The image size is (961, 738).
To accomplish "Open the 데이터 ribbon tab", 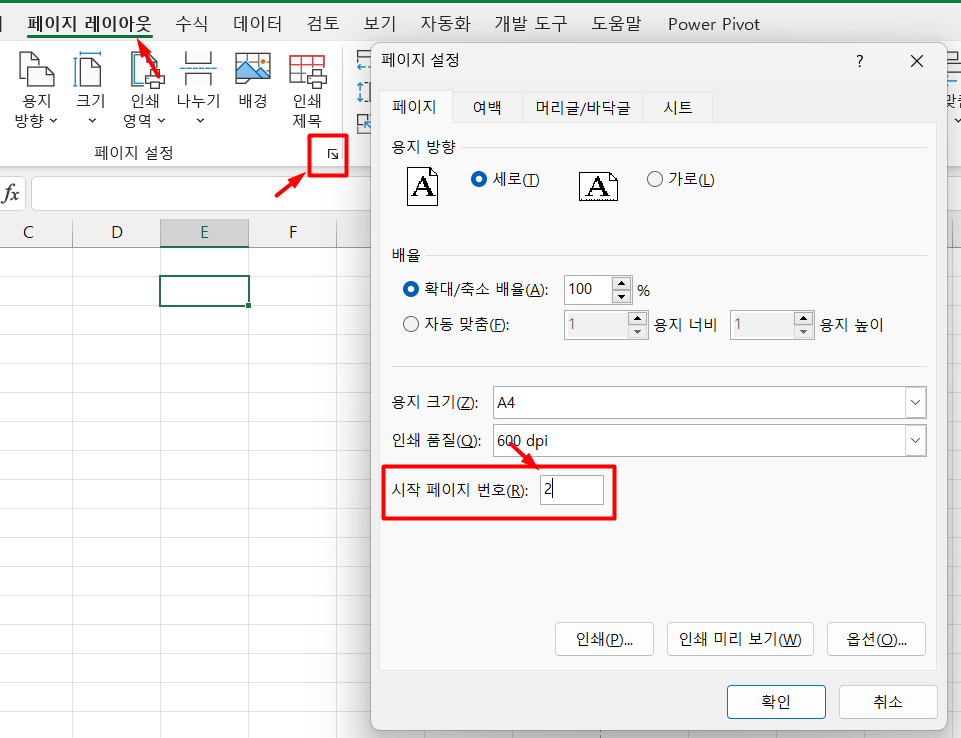I will coord(257,23).
